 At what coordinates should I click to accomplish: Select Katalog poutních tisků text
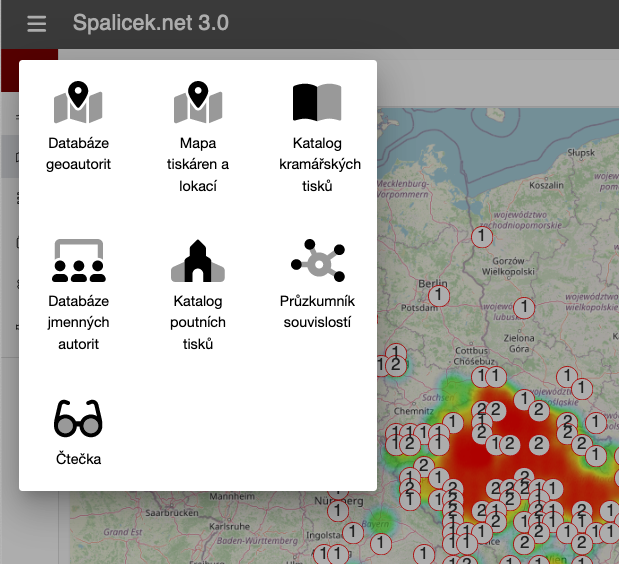click(198, 322)
